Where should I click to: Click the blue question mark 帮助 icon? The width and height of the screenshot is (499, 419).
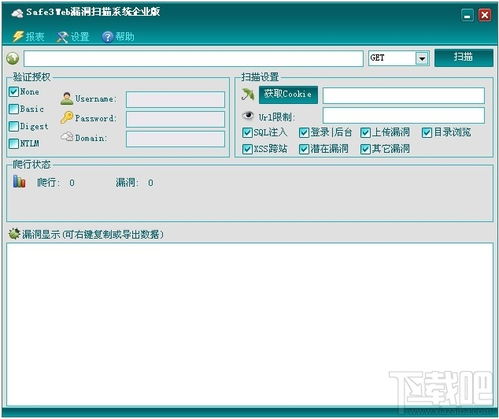[107, 37]
